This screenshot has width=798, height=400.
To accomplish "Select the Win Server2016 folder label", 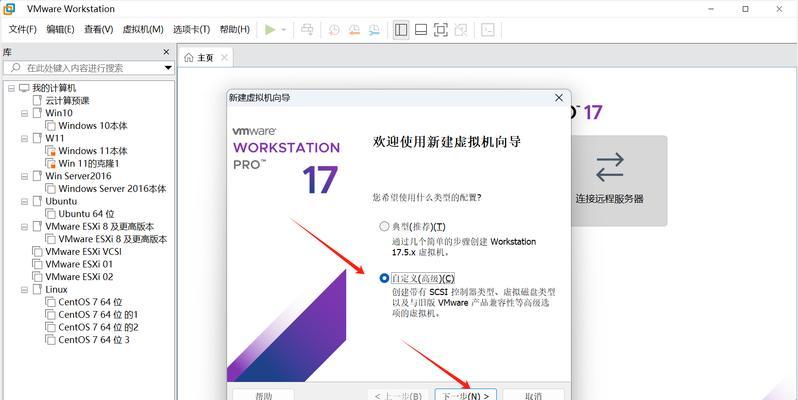I will pos(78,176).
